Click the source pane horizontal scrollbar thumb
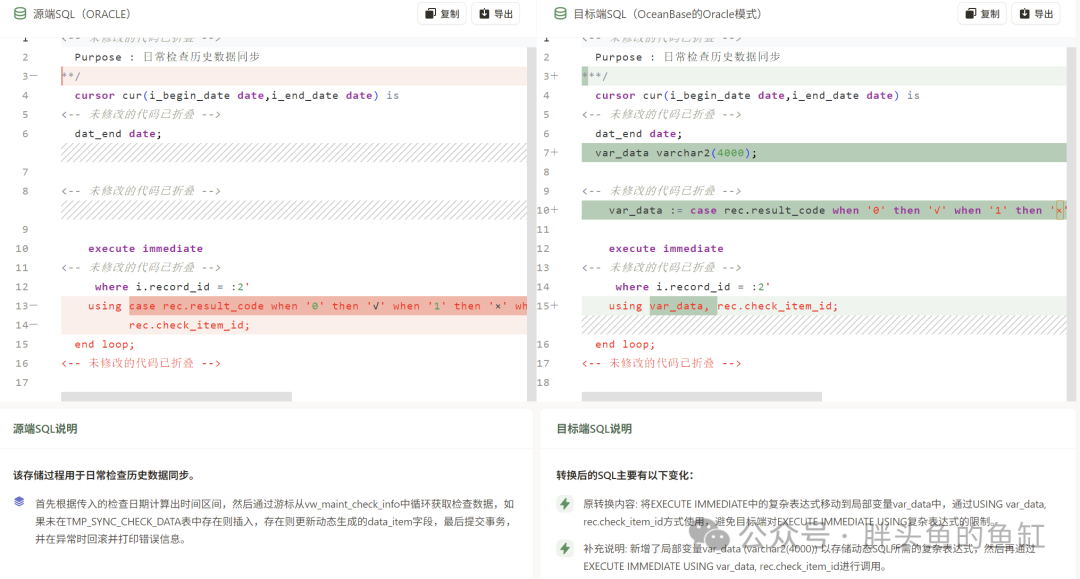Screen dimensions: 1080x579 coord(176,397)
